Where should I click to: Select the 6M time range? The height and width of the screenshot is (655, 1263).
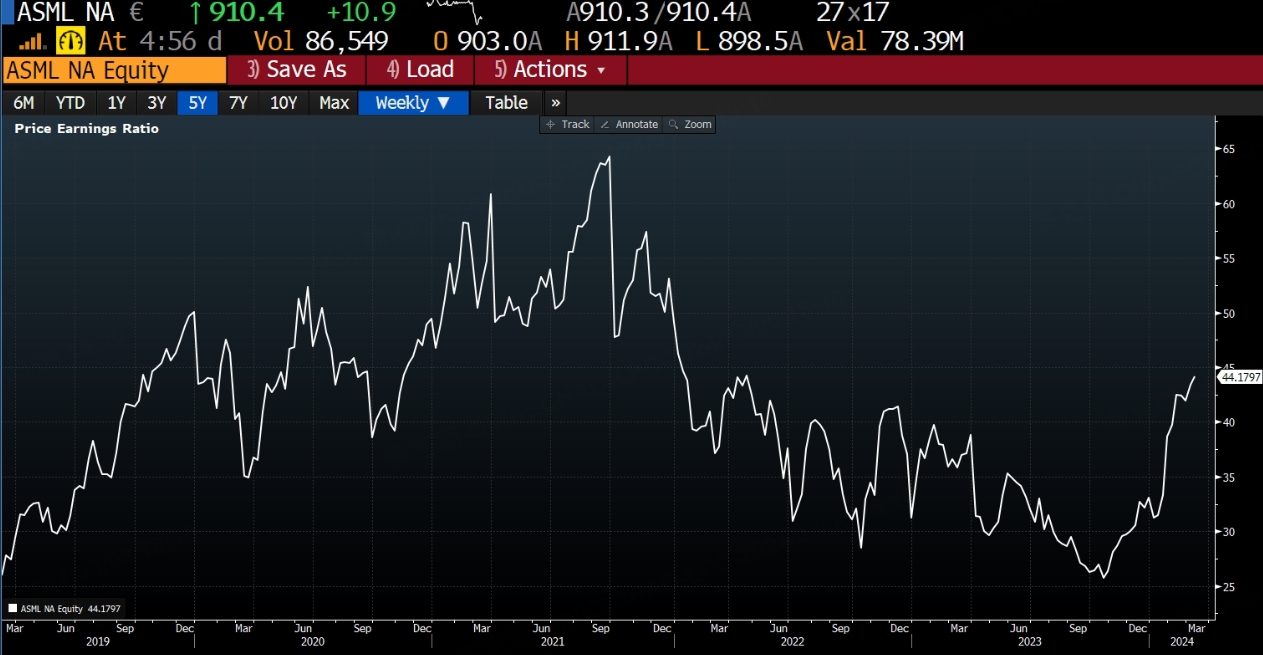(x=24, y=102)
